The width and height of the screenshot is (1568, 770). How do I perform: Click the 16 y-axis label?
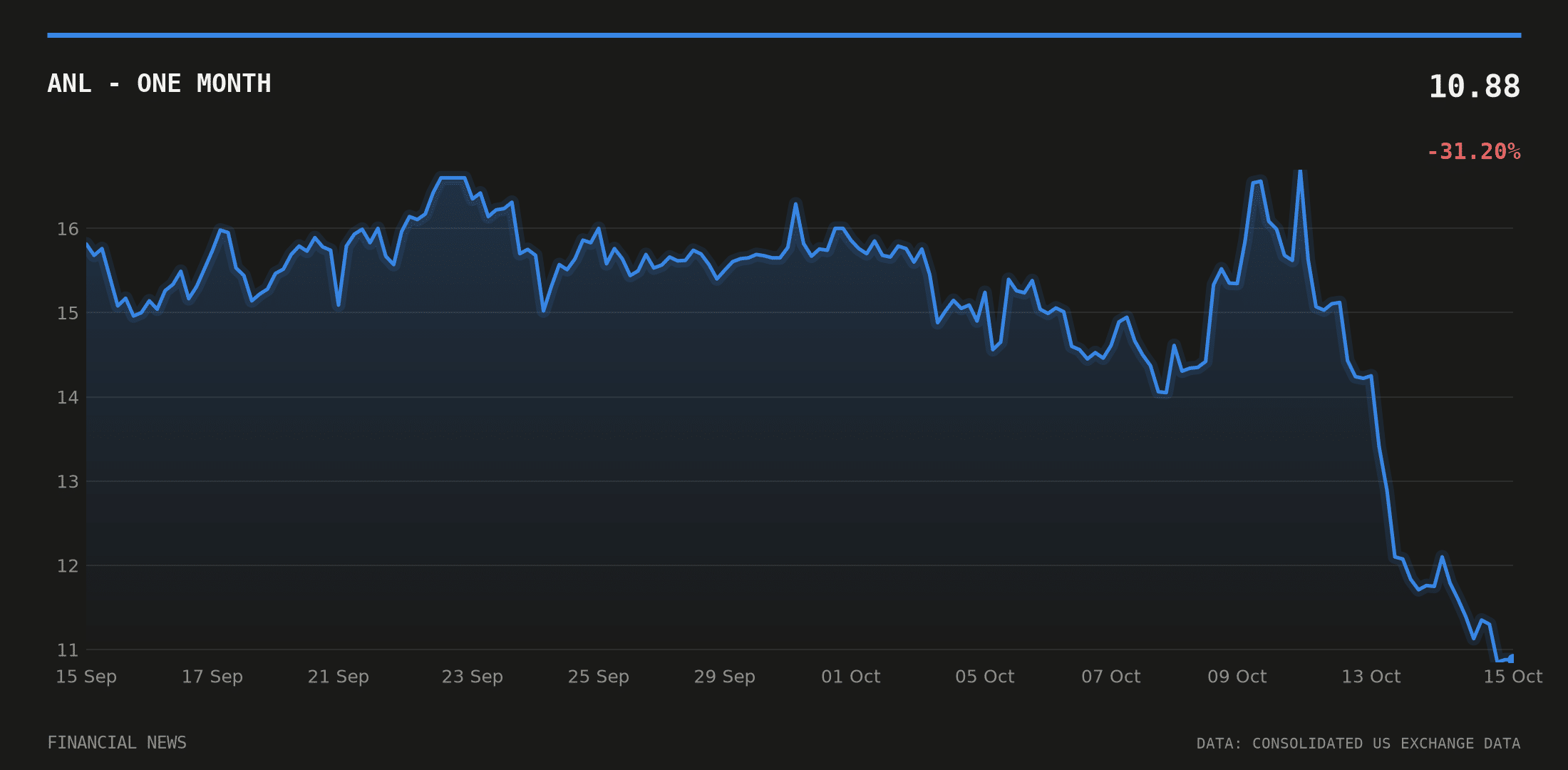click(x=68, y=229)
